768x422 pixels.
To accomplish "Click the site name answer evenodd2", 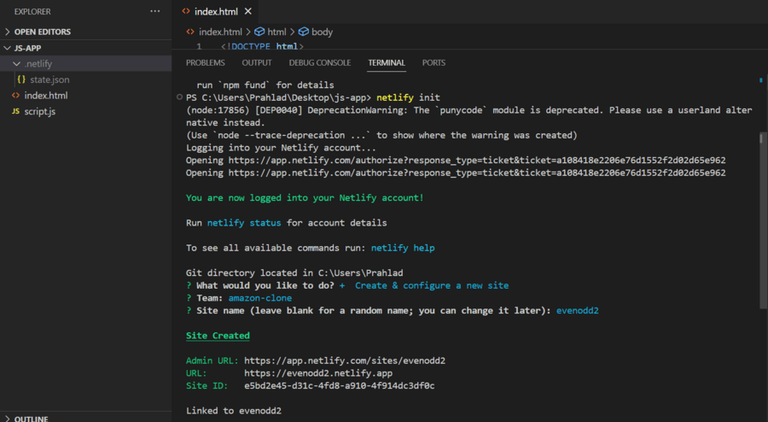I will (x=577, y=310).
